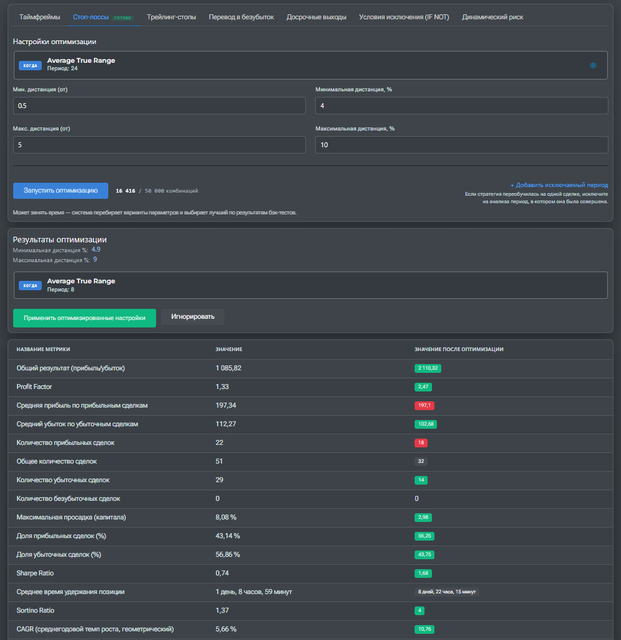This screenshot has width=621, height=640.
Task: Click the Среднее время удержания позиции label
Action: 71,592
